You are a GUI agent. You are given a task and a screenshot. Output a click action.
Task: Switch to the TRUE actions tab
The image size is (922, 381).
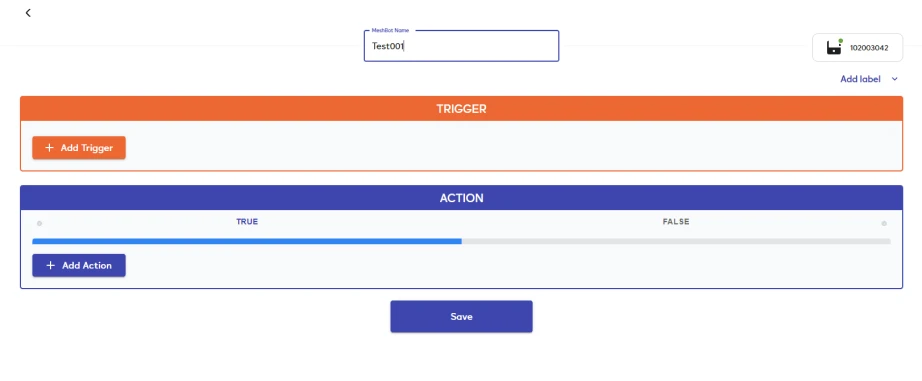247,222
